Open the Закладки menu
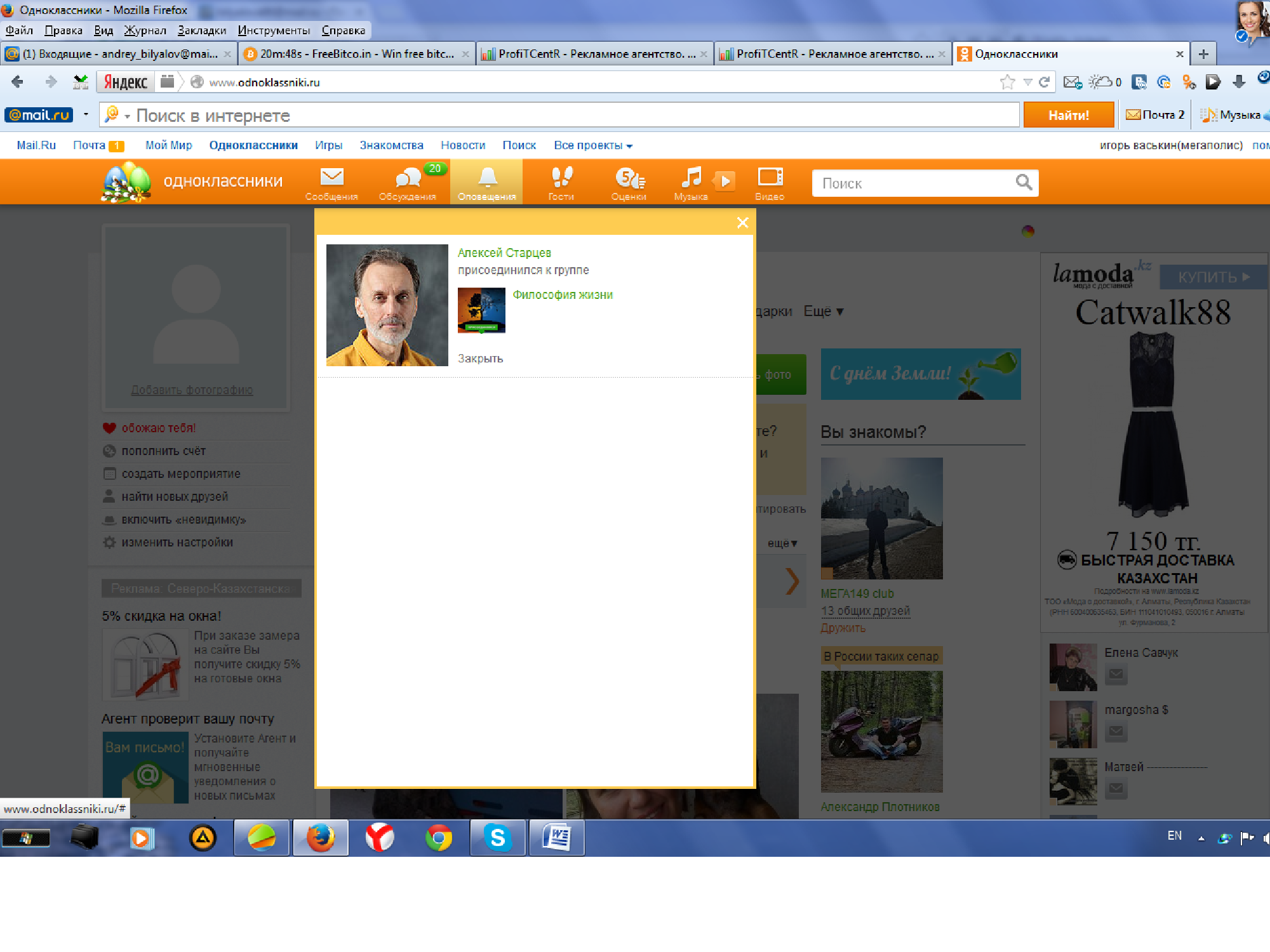Image resolution: width=1270 pixels, height=952 pixels. point(201,30)
